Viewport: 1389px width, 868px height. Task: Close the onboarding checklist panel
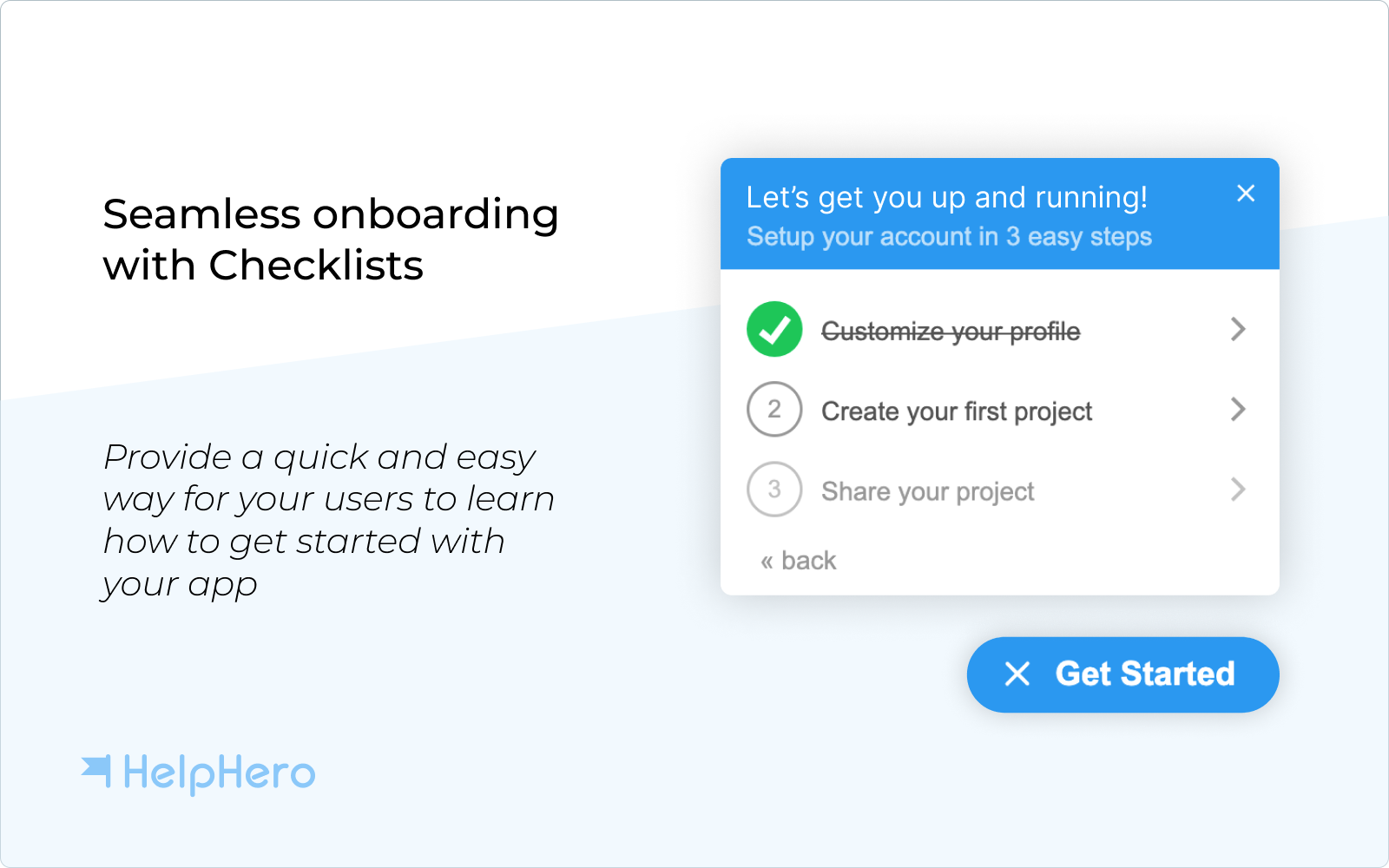(x=1245, y=194)
